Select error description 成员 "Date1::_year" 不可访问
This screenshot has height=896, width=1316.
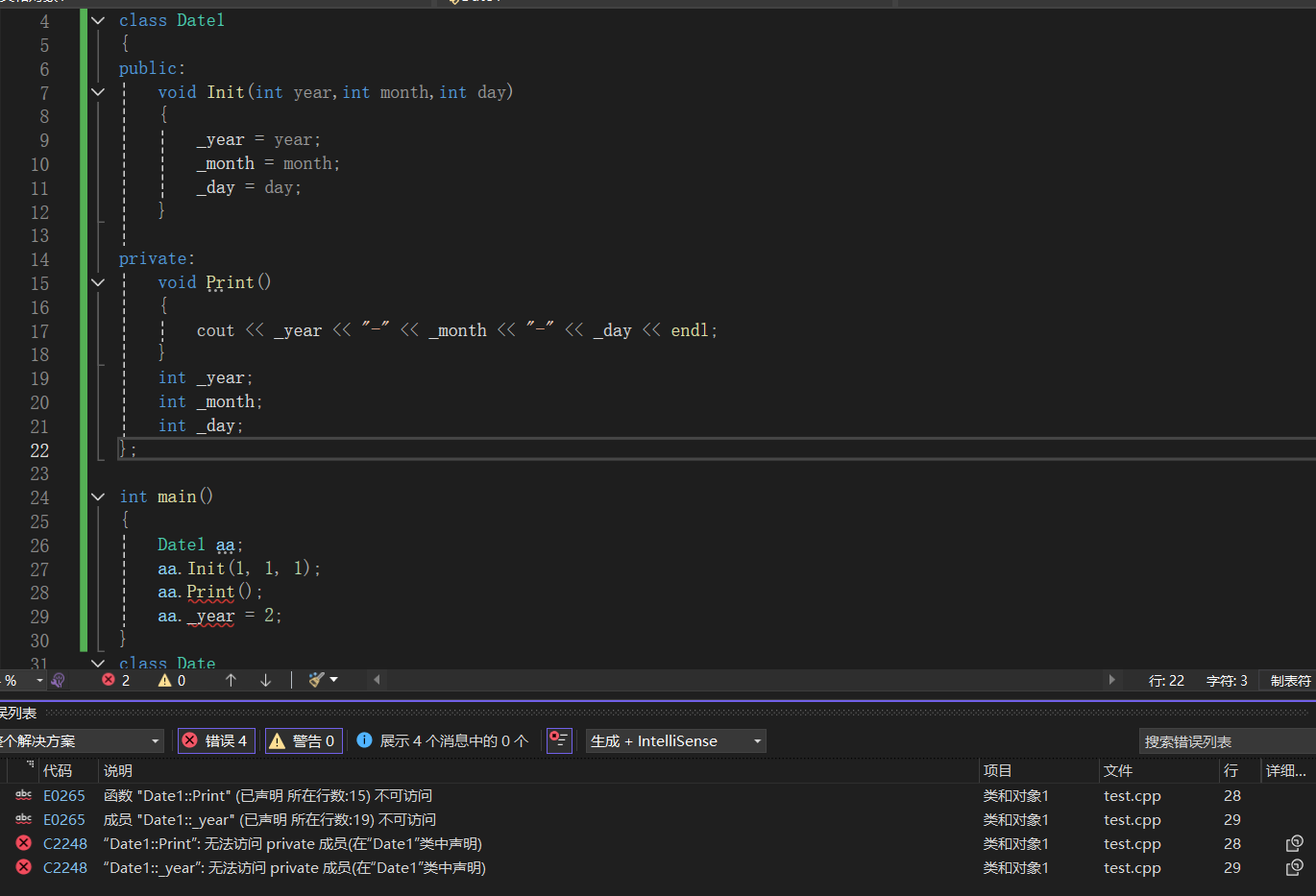tap(270, 819)
